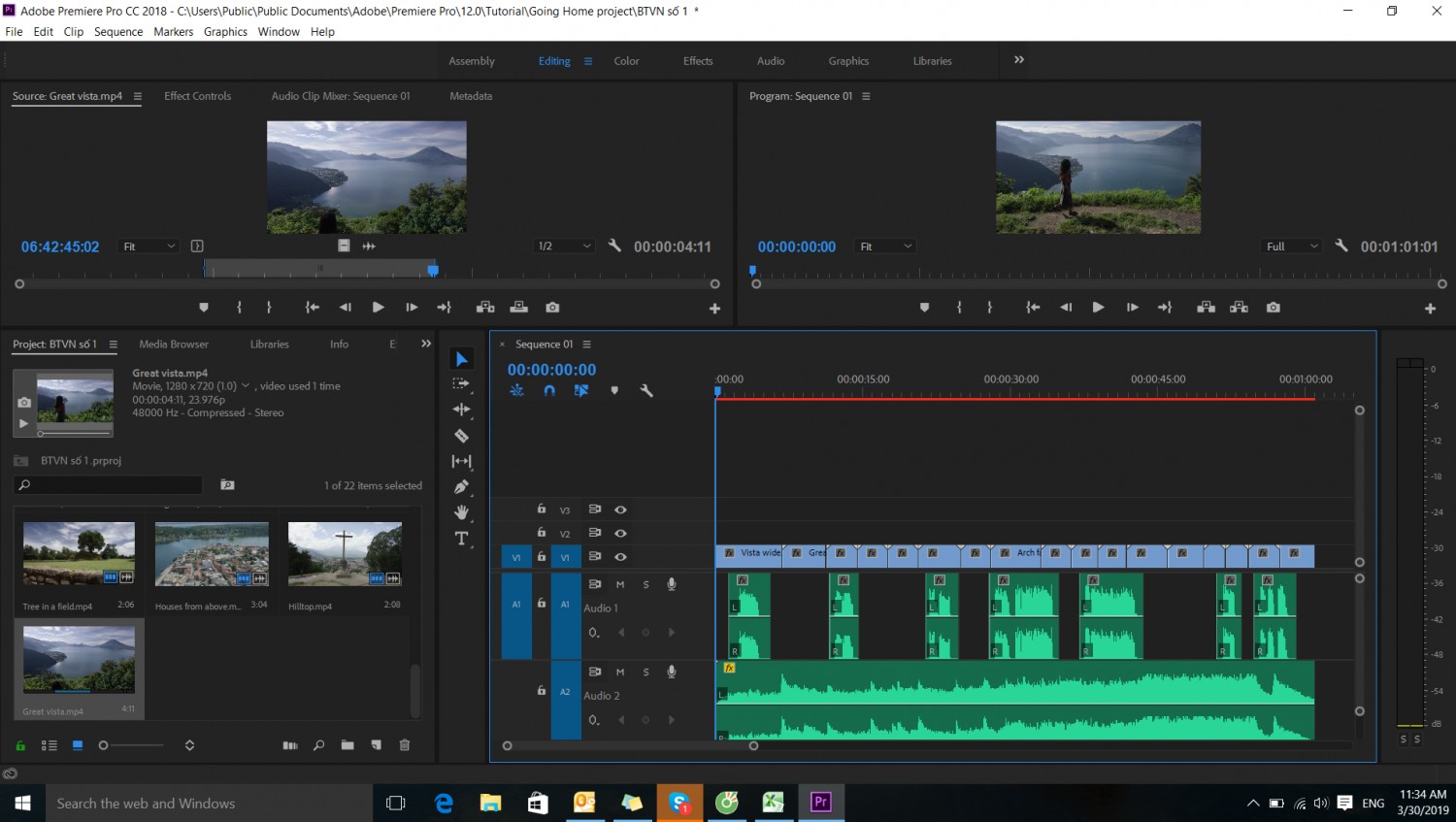The width and height of the screenshot is (1456, 822).
Task: Expand hidden Project panel tabs chevron
Action: (x=426, y=344)
